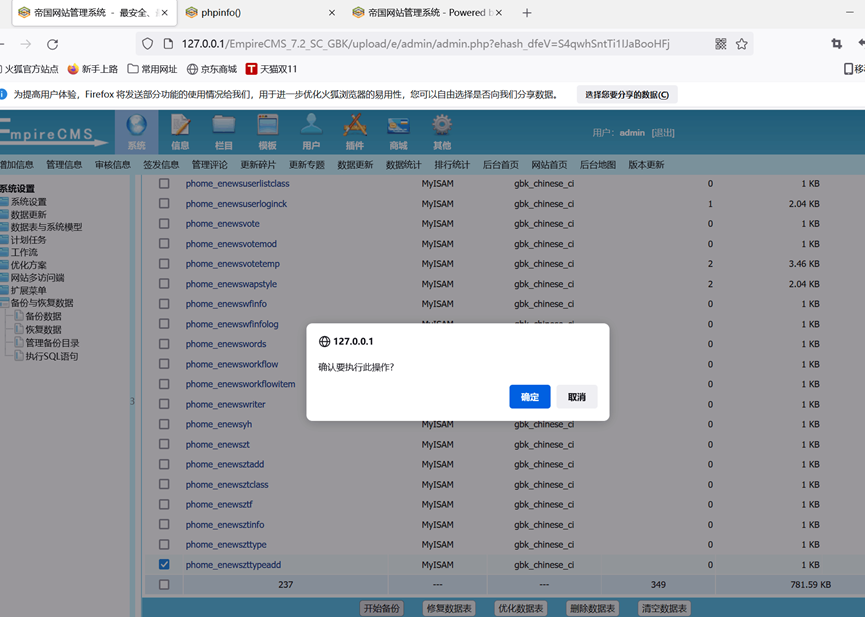Click the 优化数据表 button
The height and width of the screenshot is (617, 865).
(x=521, y=608)
